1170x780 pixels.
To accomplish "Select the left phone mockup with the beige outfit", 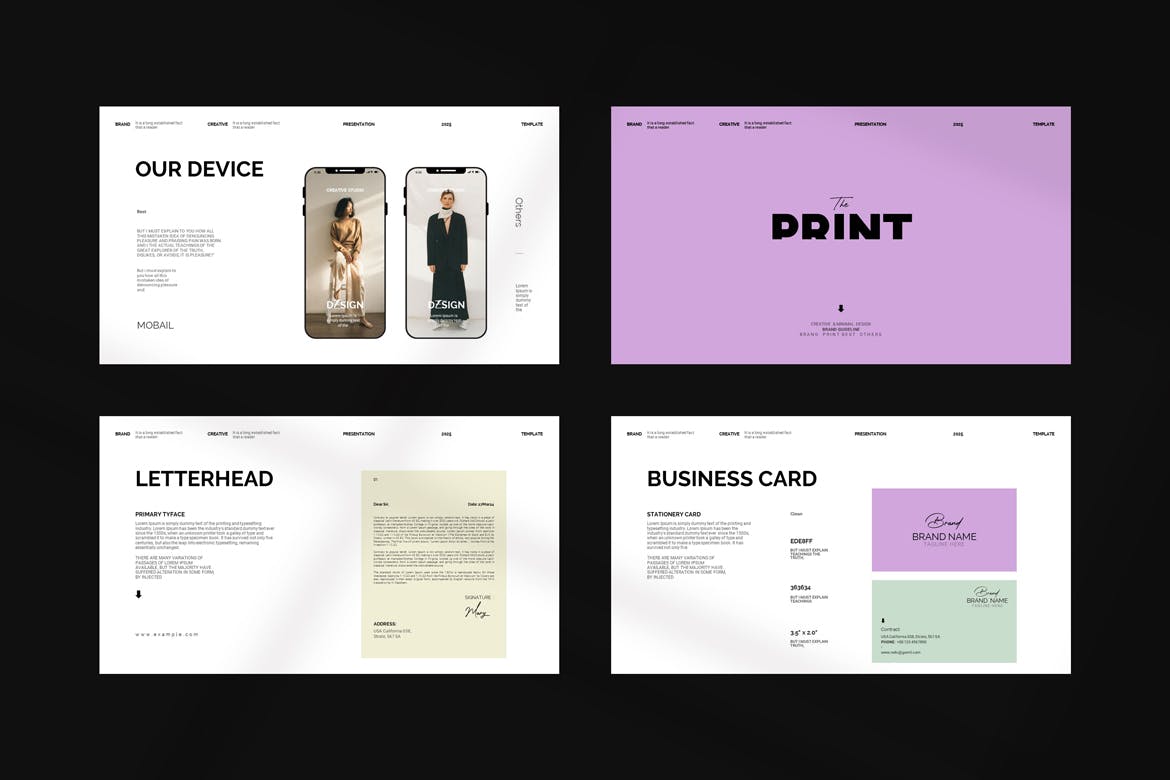I will pyautogui.click(x=345, y=252).
